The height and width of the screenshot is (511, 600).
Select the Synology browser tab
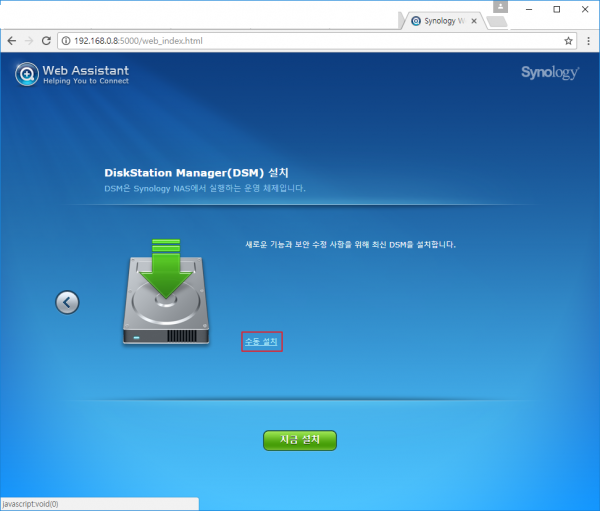(440, 20)
